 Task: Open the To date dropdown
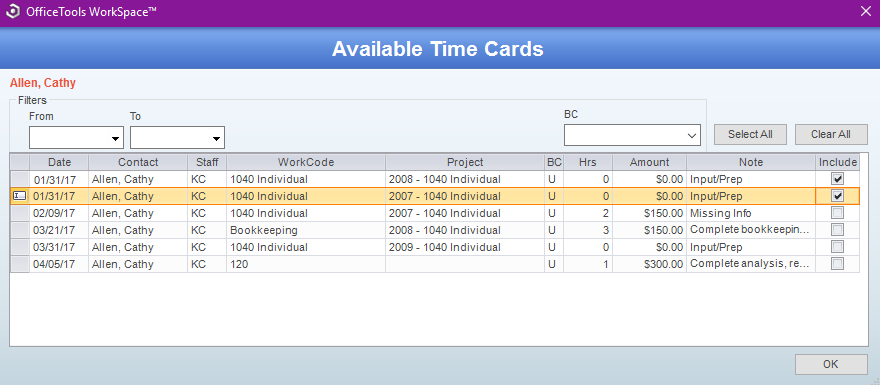216,138
